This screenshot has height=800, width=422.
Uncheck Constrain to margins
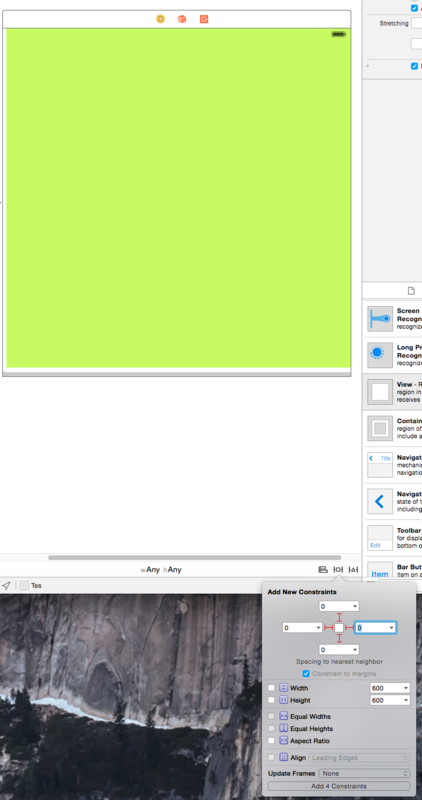coord(306,674)
